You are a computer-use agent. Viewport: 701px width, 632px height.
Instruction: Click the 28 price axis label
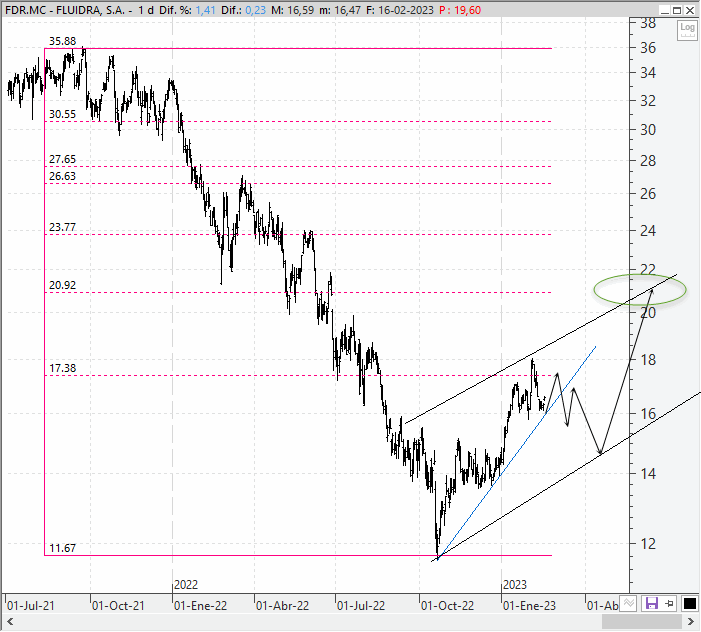coord(648,161)
